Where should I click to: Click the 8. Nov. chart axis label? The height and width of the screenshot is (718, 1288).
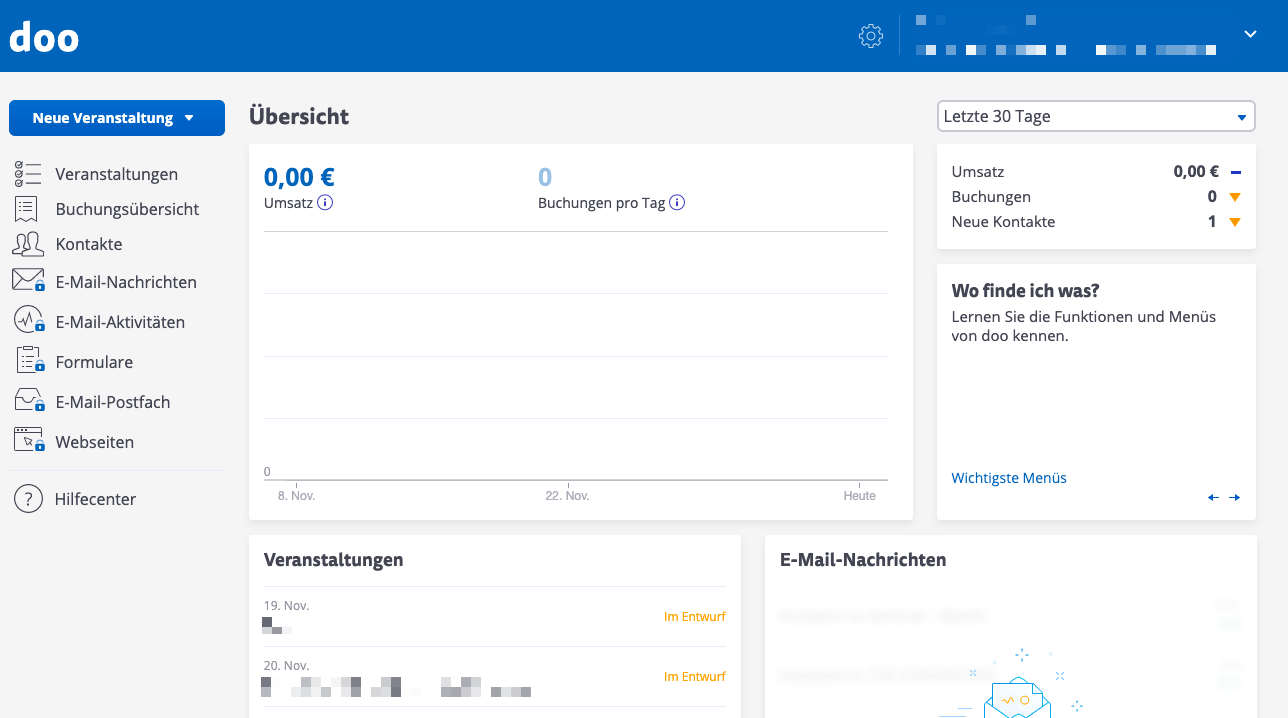296,496
